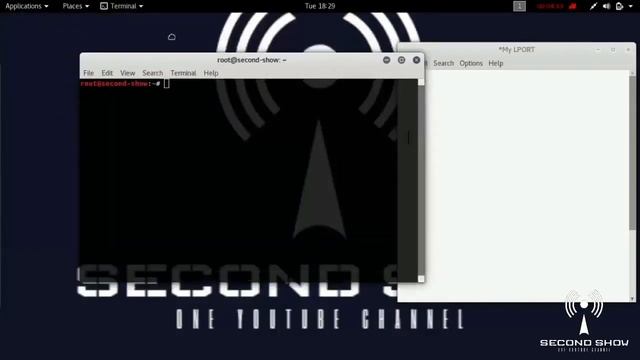Image resolution: width=640 pixels, height=360 pixels.
Task: Open Help menu in My LPORT editor
Action: 496,63
